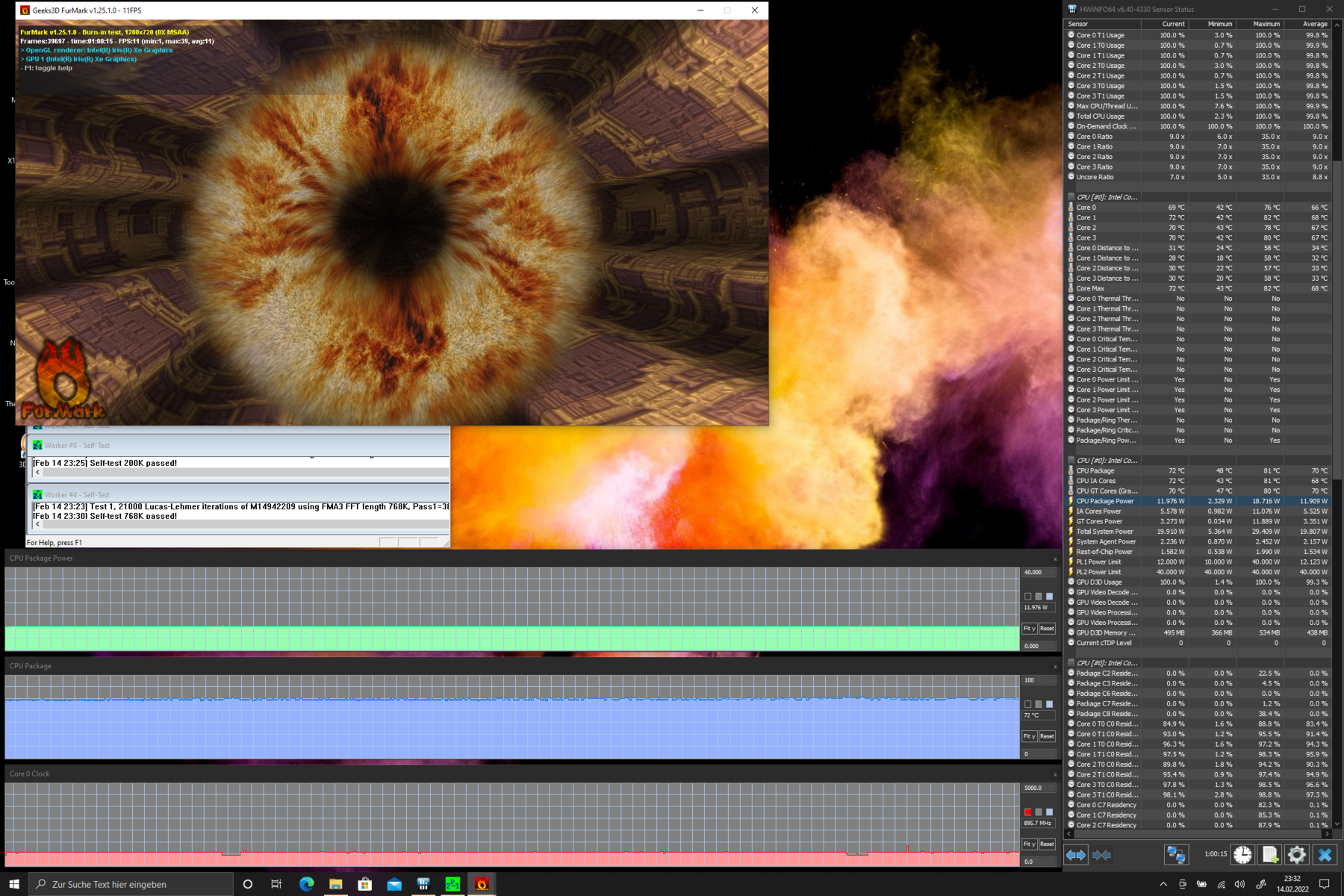Open HWiNFO remote network monitoring icon

1176,855
